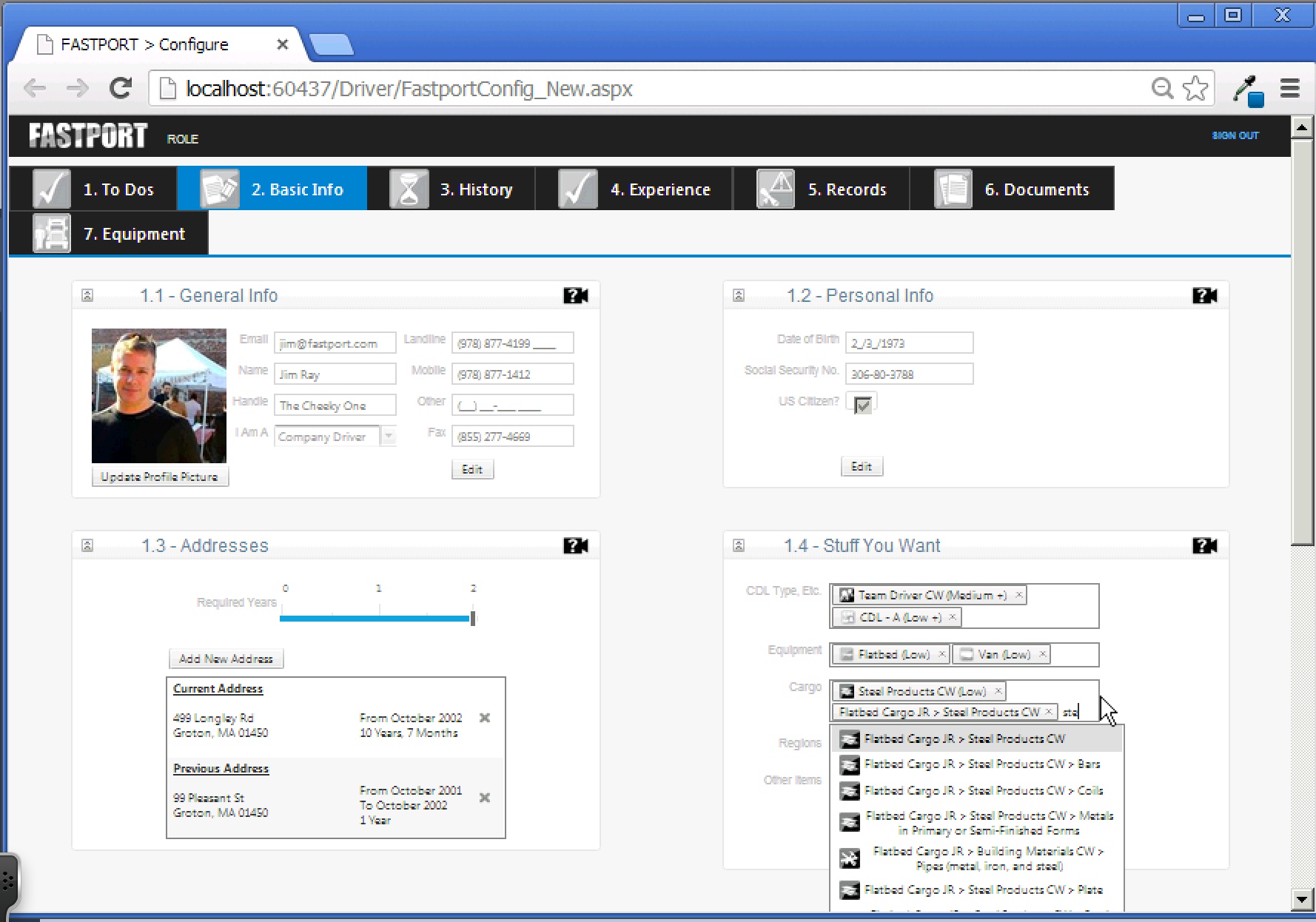Choose Metals in Primary or Semi-Finished Forms suggestion
The height and width of the screenshot is (922, 1316).
tap(977, 823)
